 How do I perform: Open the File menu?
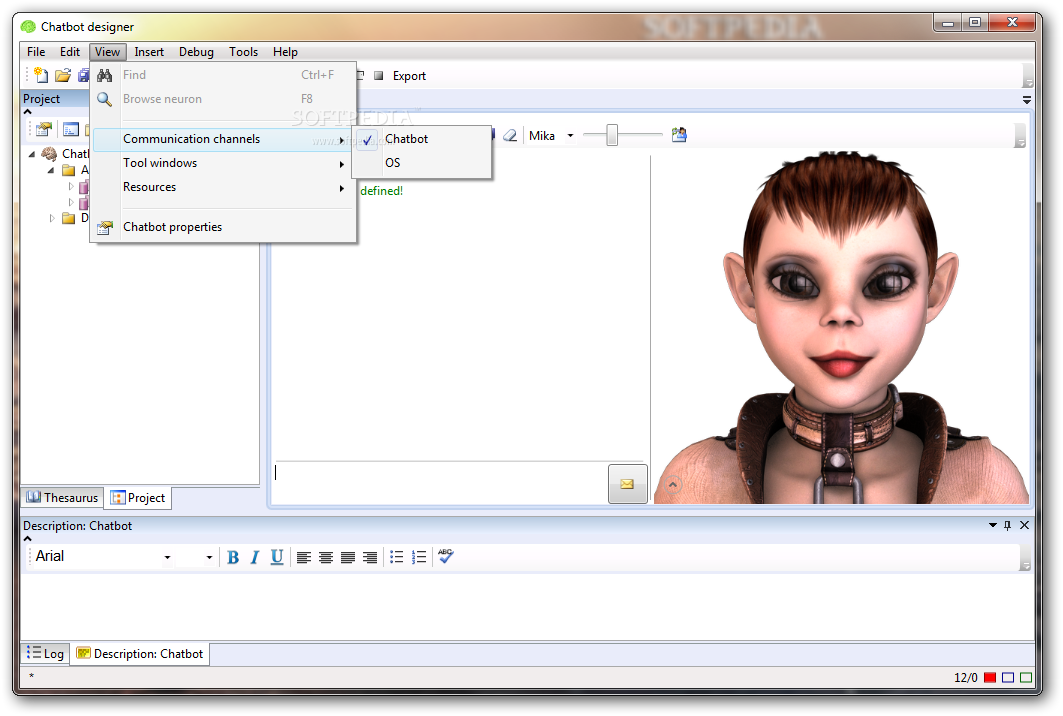(36, 52)
